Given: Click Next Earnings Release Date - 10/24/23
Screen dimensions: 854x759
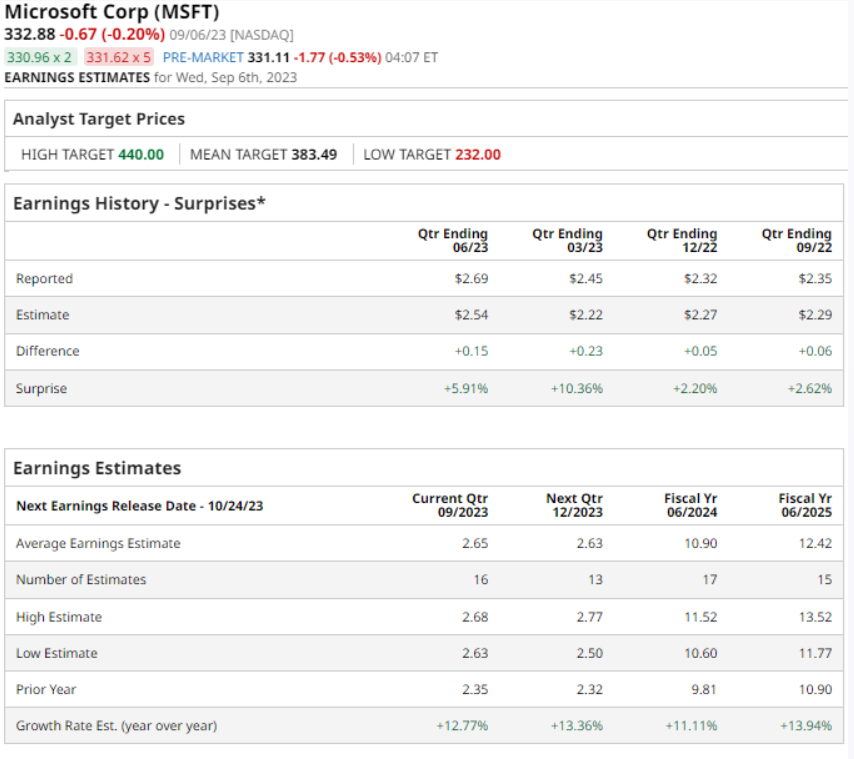Looking at the screenshot, I should click(139, 506).
